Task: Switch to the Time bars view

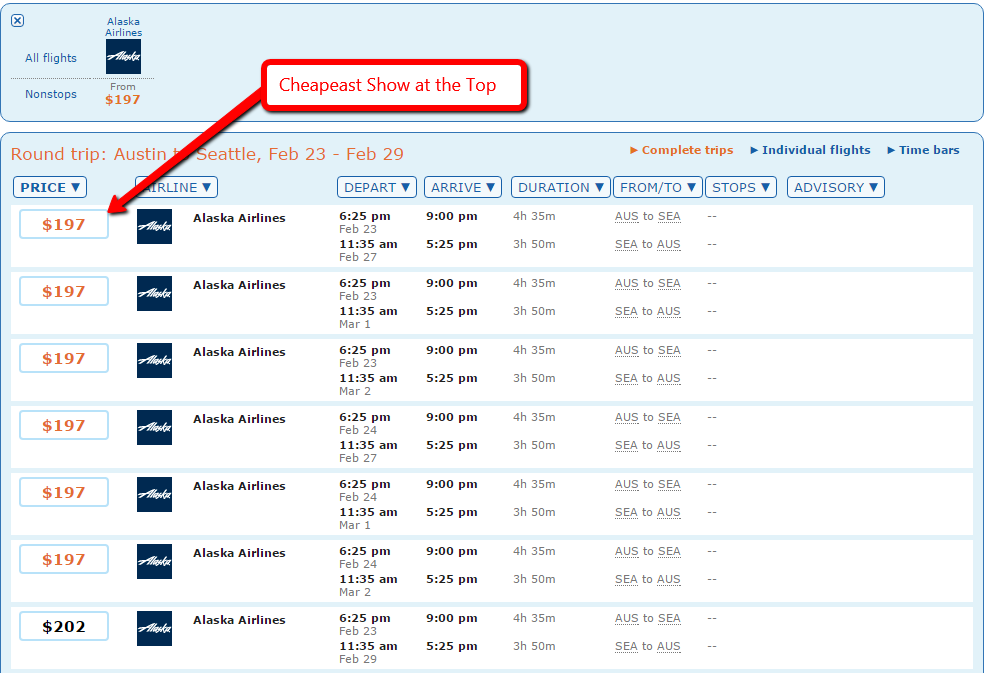Action: tap(923, 150)
